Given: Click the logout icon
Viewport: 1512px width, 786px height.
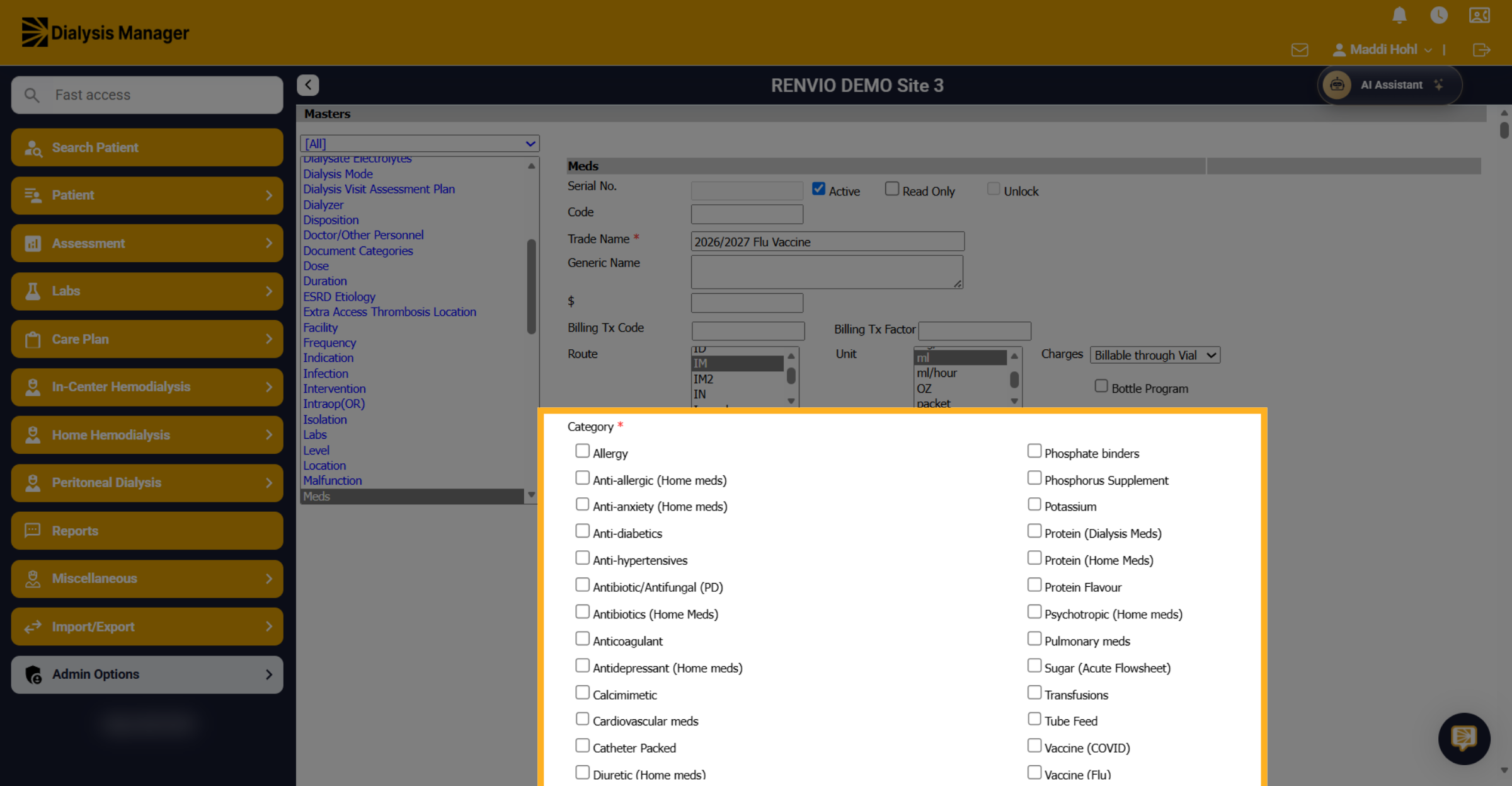Looking at the screenshot, I should point(1482,50).
